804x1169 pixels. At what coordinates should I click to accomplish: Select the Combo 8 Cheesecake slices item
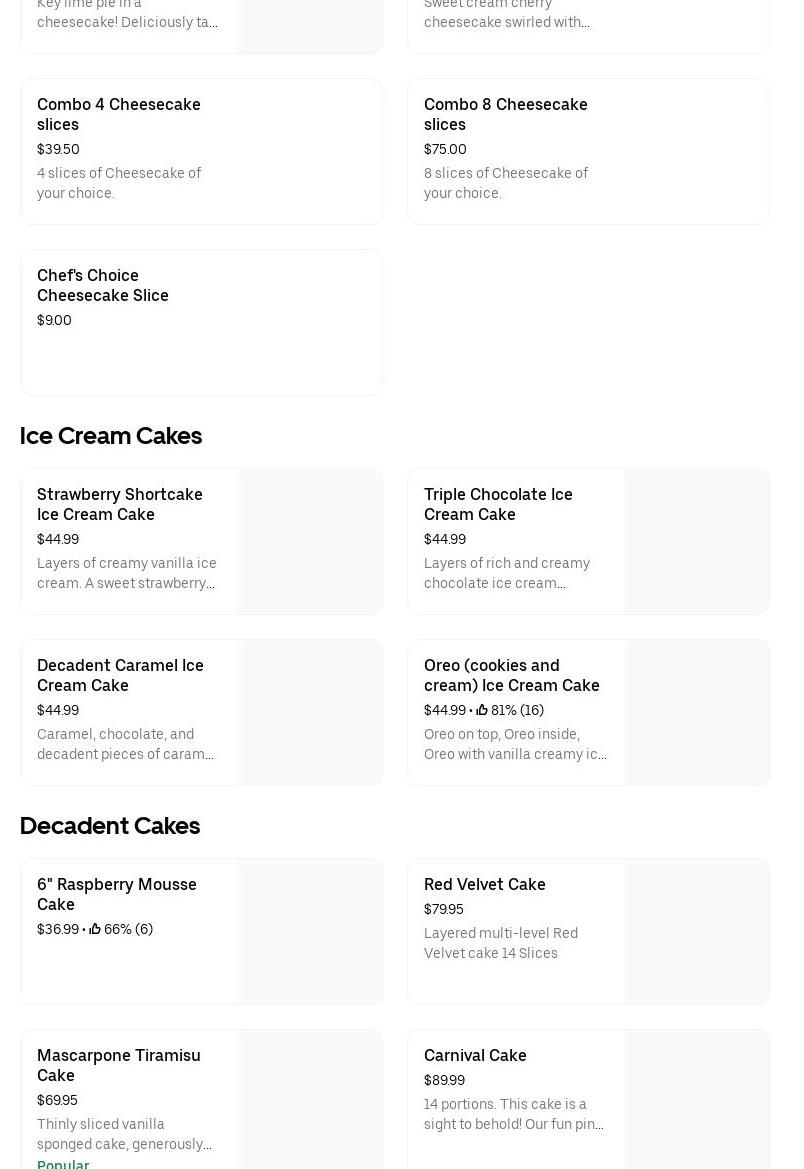505,114
